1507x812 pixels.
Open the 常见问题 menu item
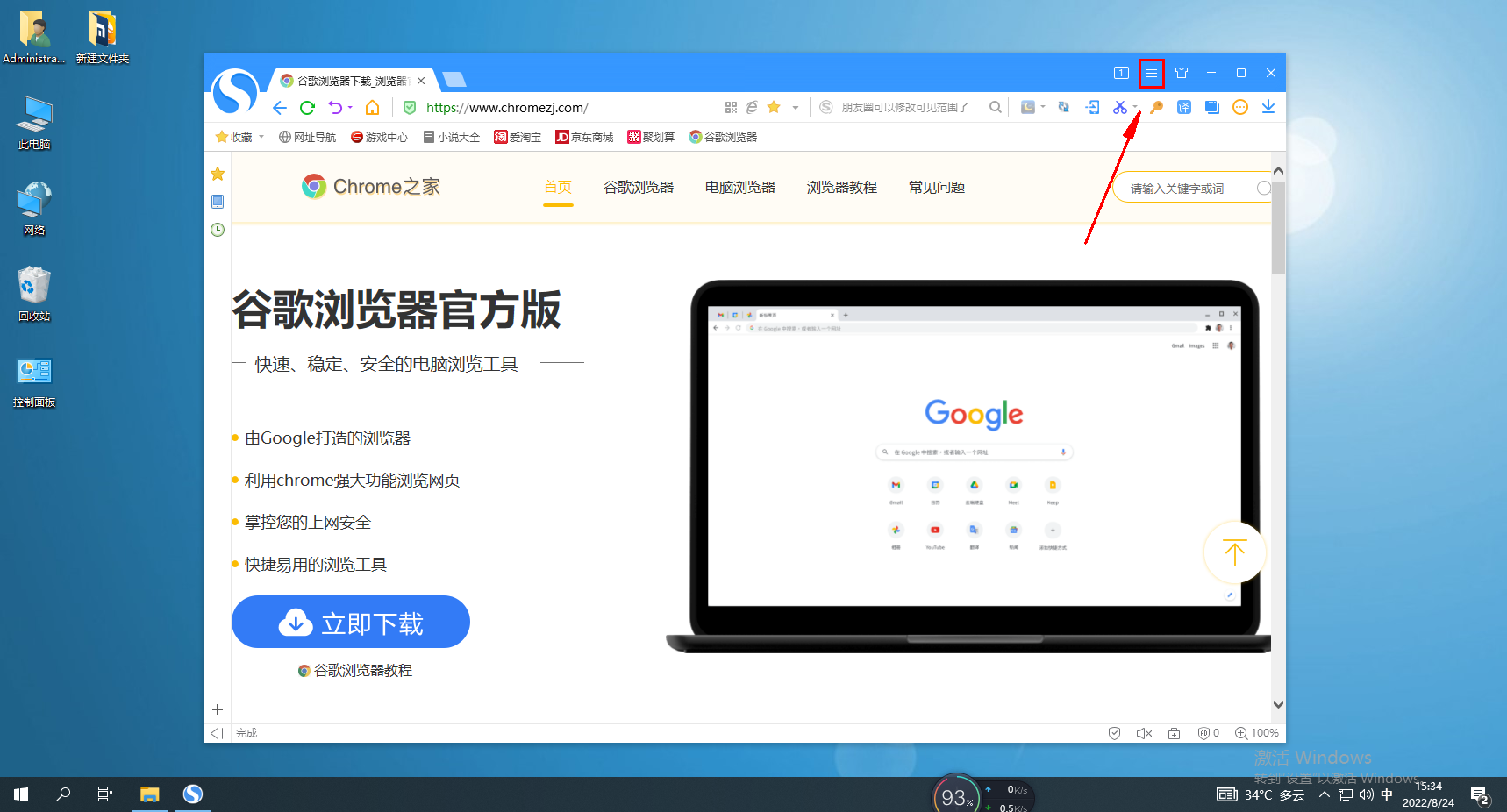(937, 187)
